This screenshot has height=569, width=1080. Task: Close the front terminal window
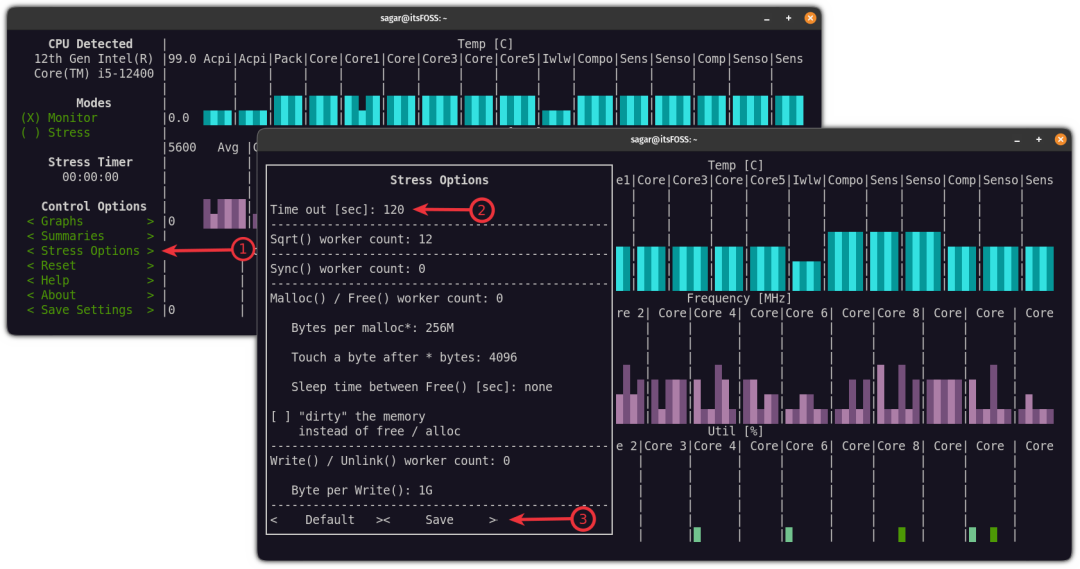pyautogui.click(x=1060, y=139)
